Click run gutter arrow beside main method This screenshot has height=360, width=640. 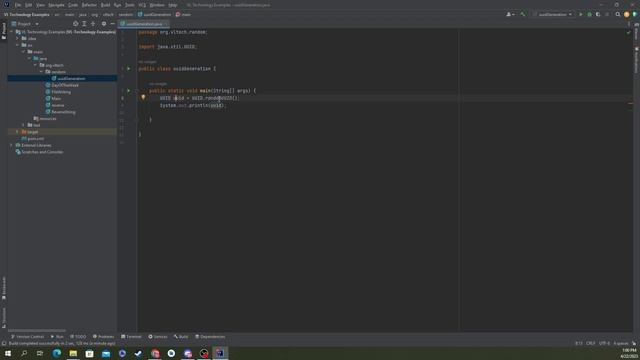coord(129,91)
